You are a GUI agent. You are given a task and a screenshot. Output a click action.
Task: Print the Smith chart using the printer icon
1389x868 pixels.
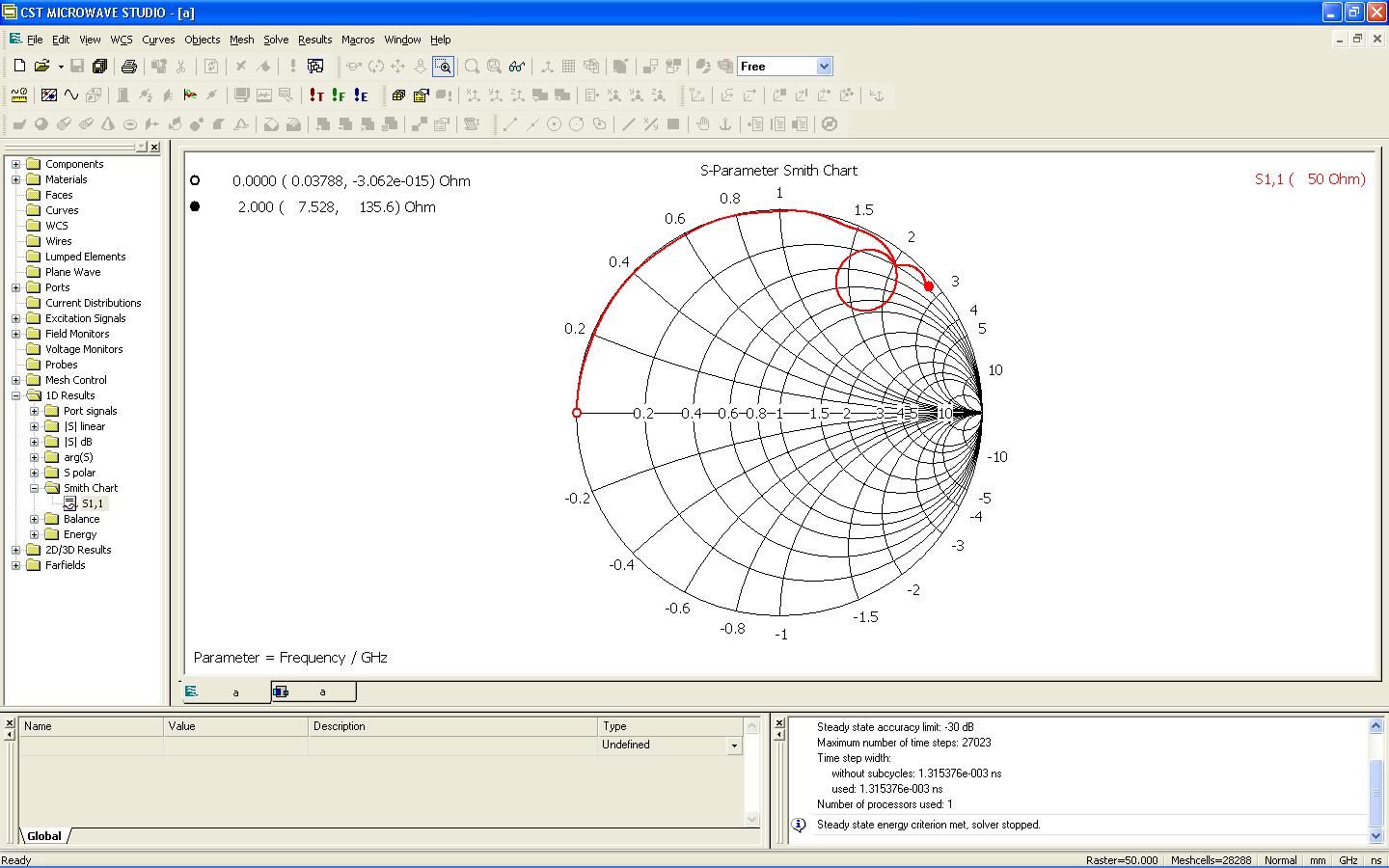(128, 67)
